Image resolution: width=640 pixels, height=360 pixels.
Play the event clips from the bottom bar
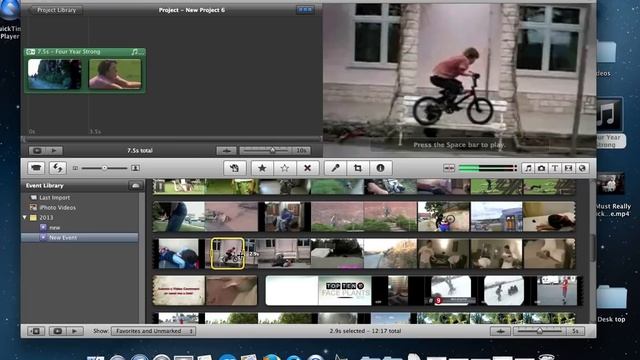point(75,331)
